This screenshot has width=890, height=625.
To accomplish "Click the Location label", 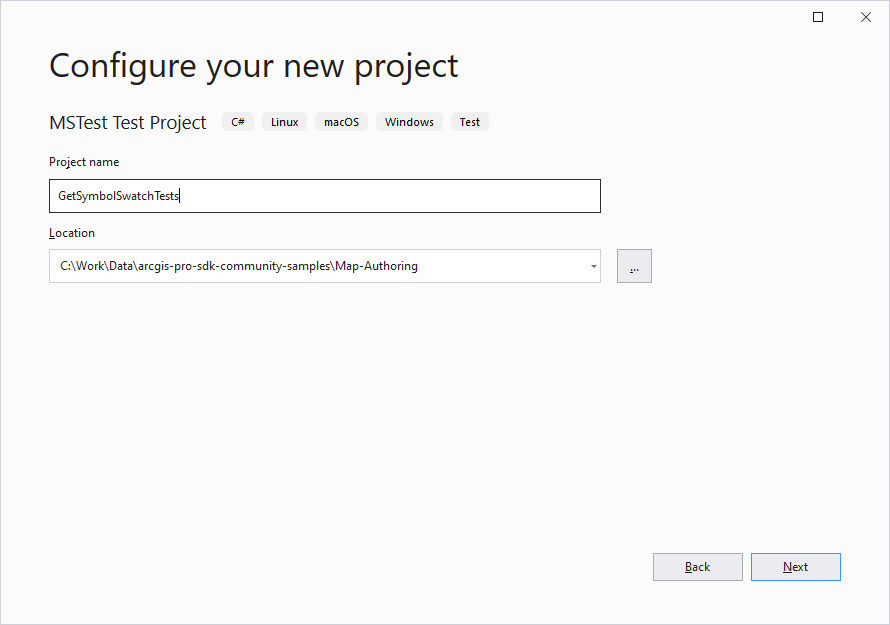I will (x=72, y=232).
